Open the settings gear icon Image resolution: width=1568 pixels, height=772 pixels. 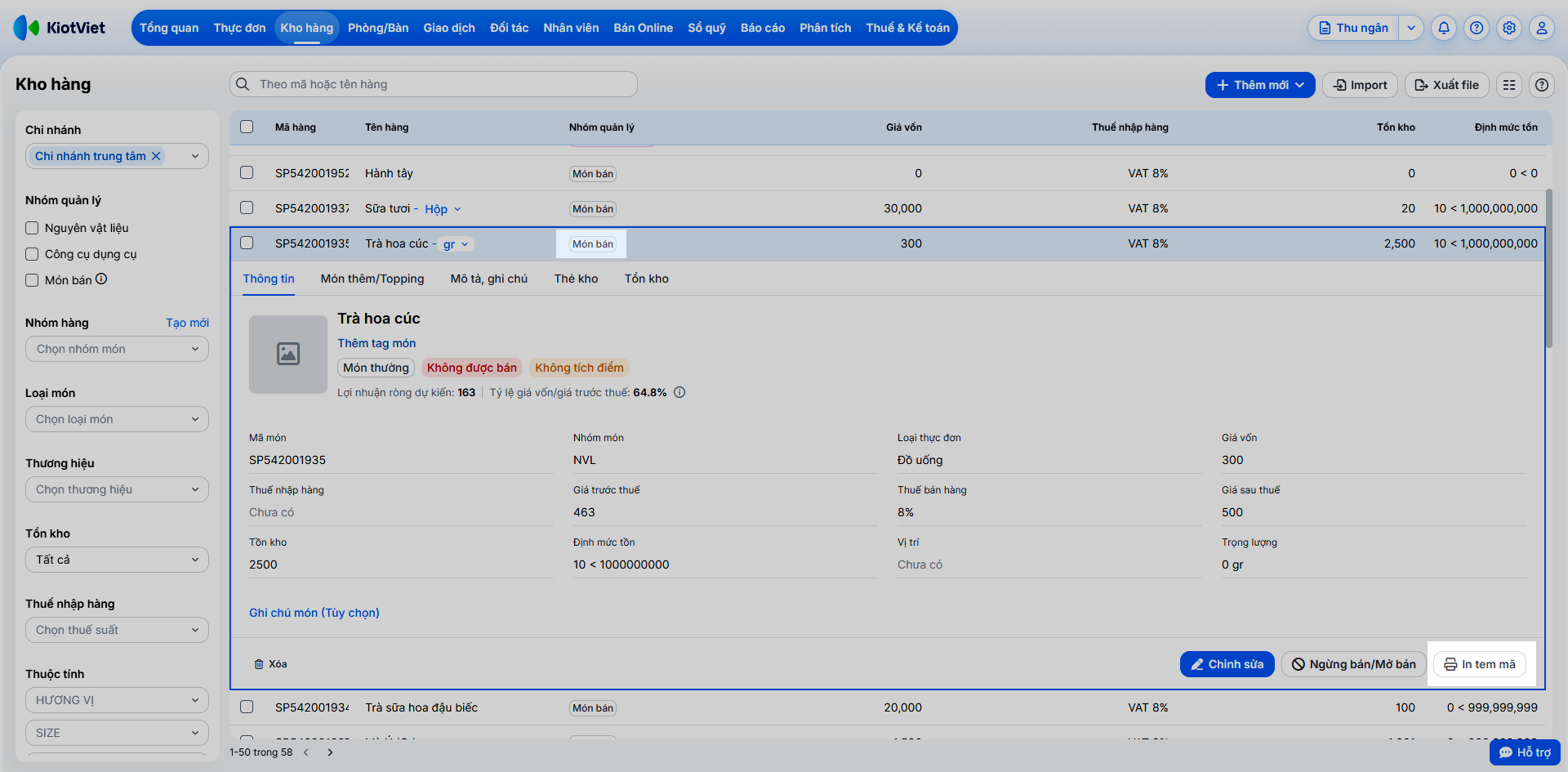click(x=1509, y=28)
